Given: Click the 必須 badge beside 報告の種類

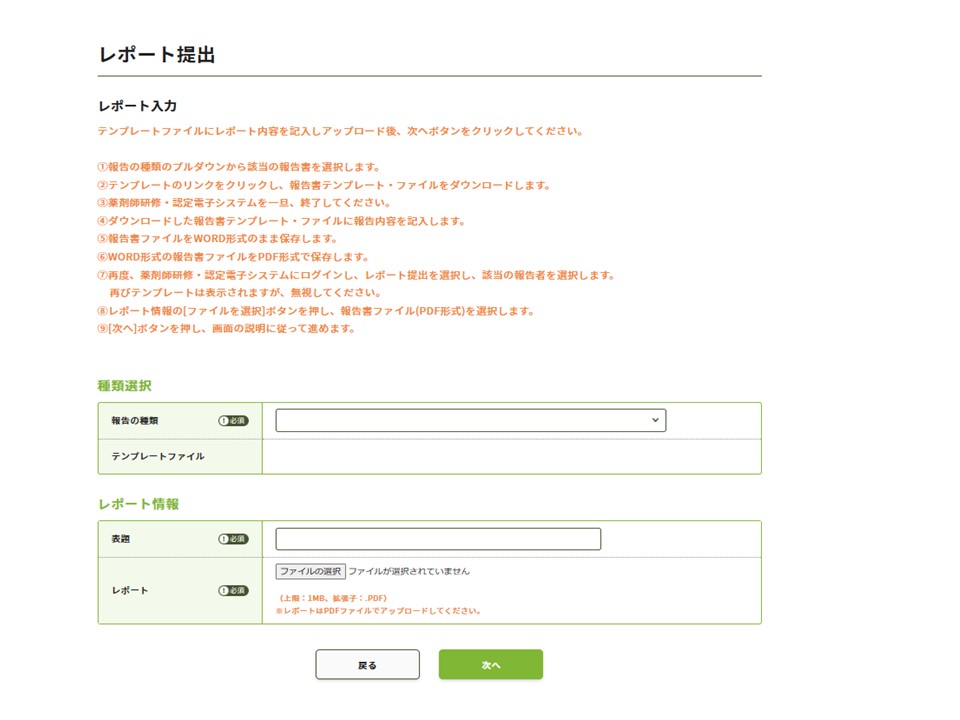Looking at the screenshot, I should (233, 421).
